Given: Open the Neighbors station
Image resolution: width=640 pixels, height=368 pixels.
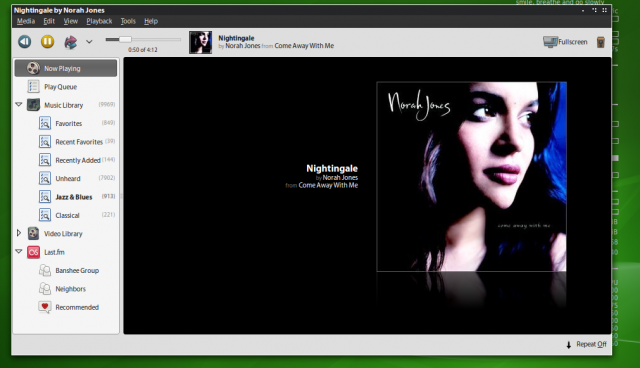Looking at the screenshot, I should 71,289.
